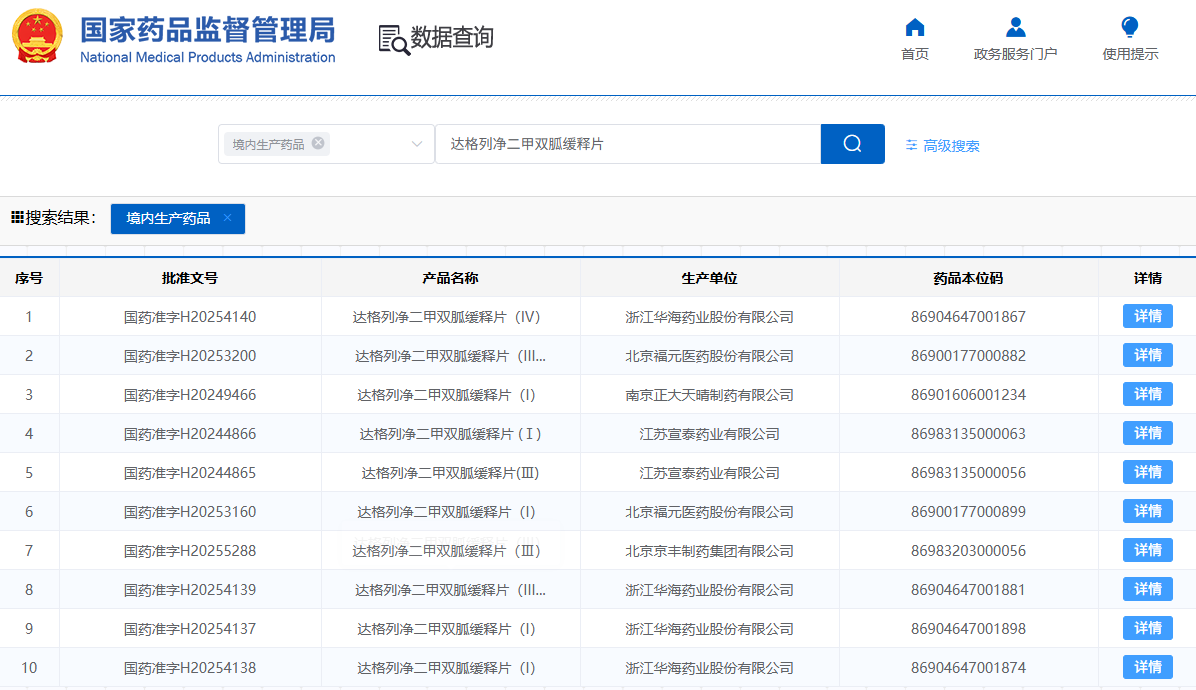Click 江苏宣泰药业有限公司 in row 4
The height and width of the screenshot is (690, 1196).
[709, 434]
